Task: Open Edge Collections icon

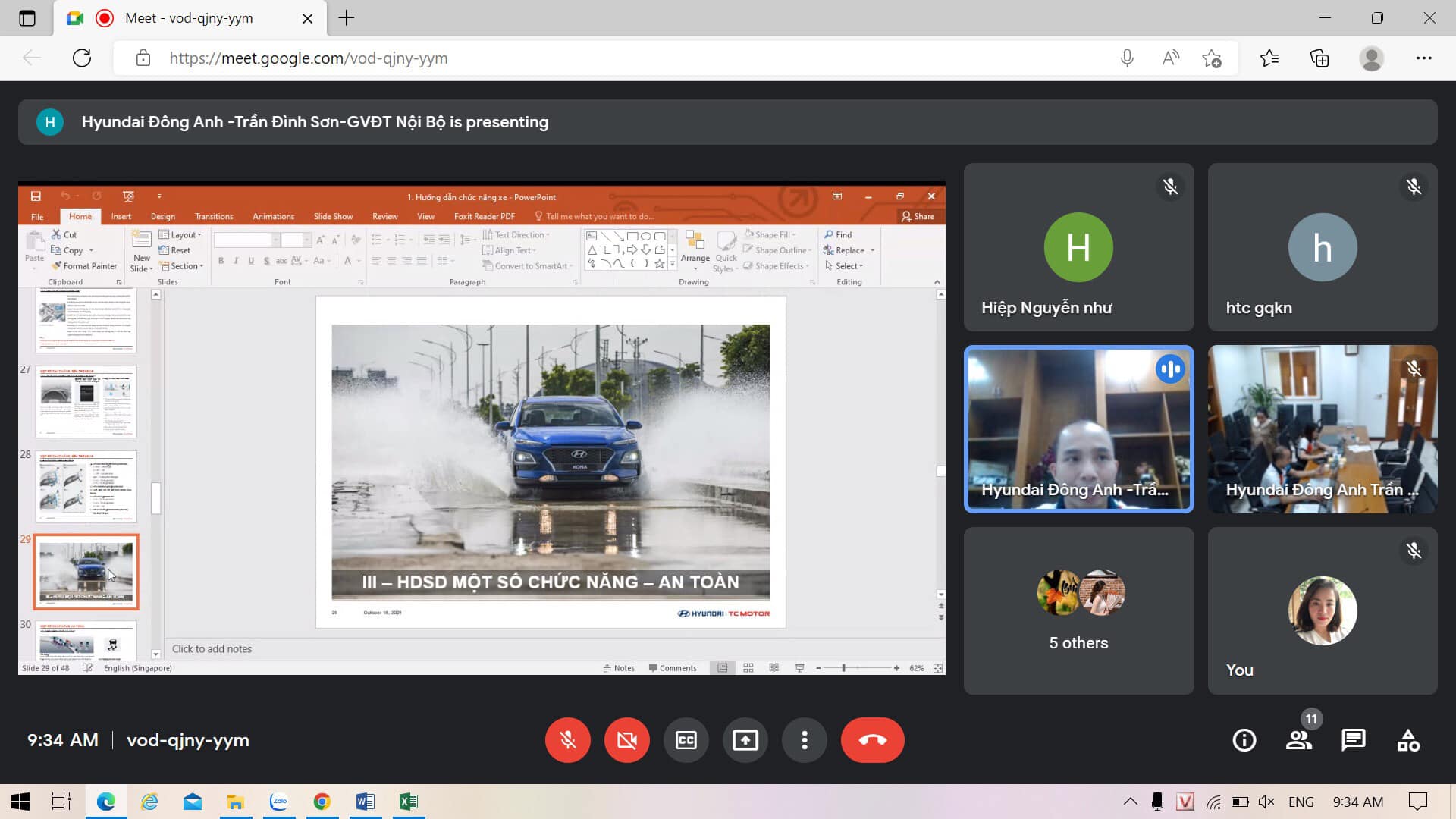Action: [1319, 58]
